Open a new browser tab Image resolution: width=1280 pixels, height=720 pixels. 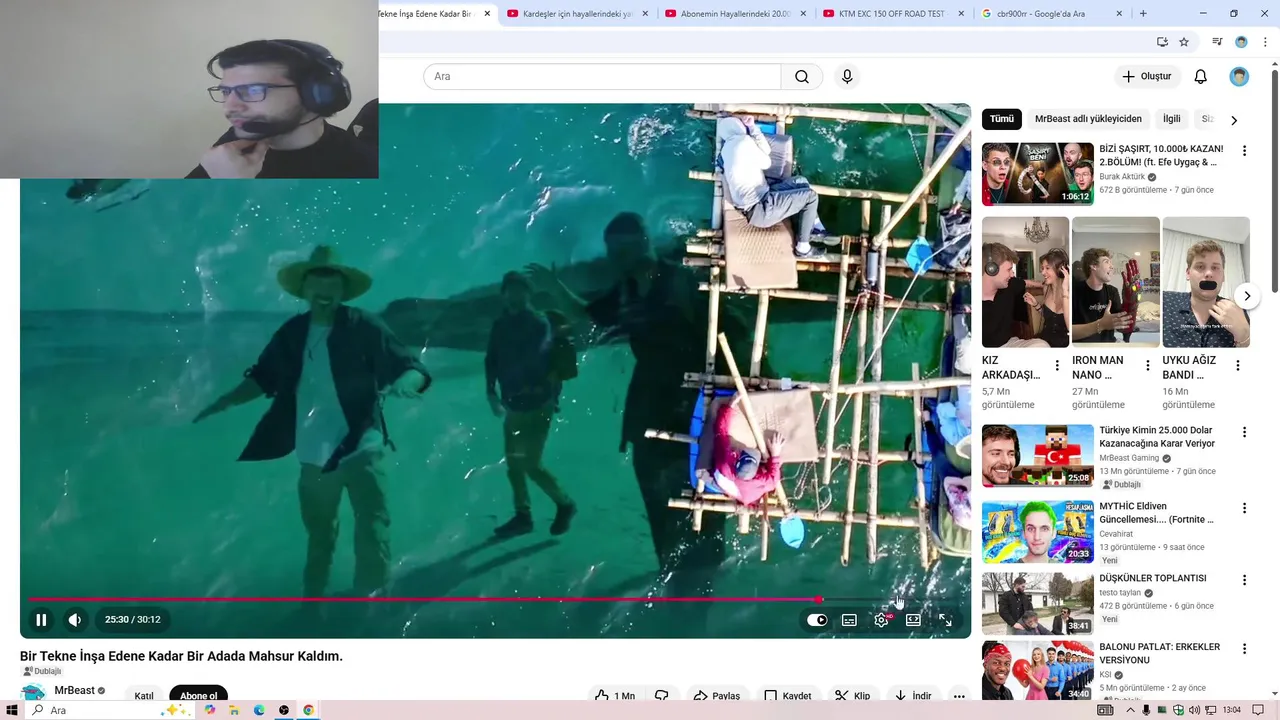pos(1143,14)
